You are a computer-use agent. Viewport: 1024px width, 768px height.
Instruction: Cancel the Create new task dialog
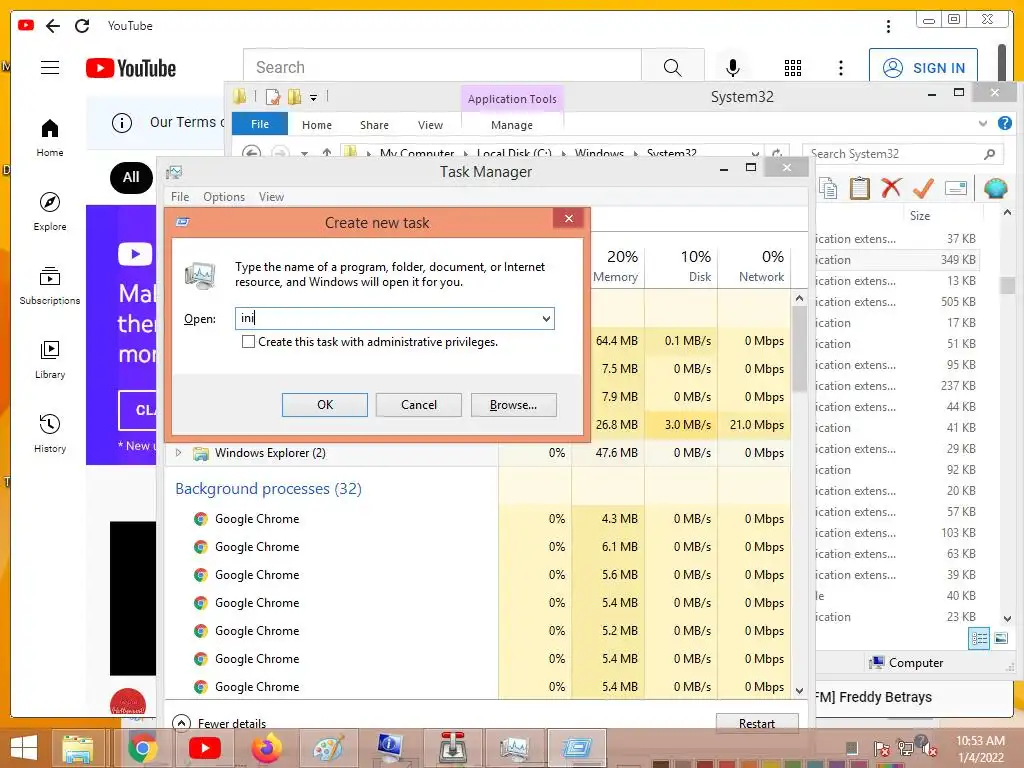pyautogui.click(x=419, y=405)
